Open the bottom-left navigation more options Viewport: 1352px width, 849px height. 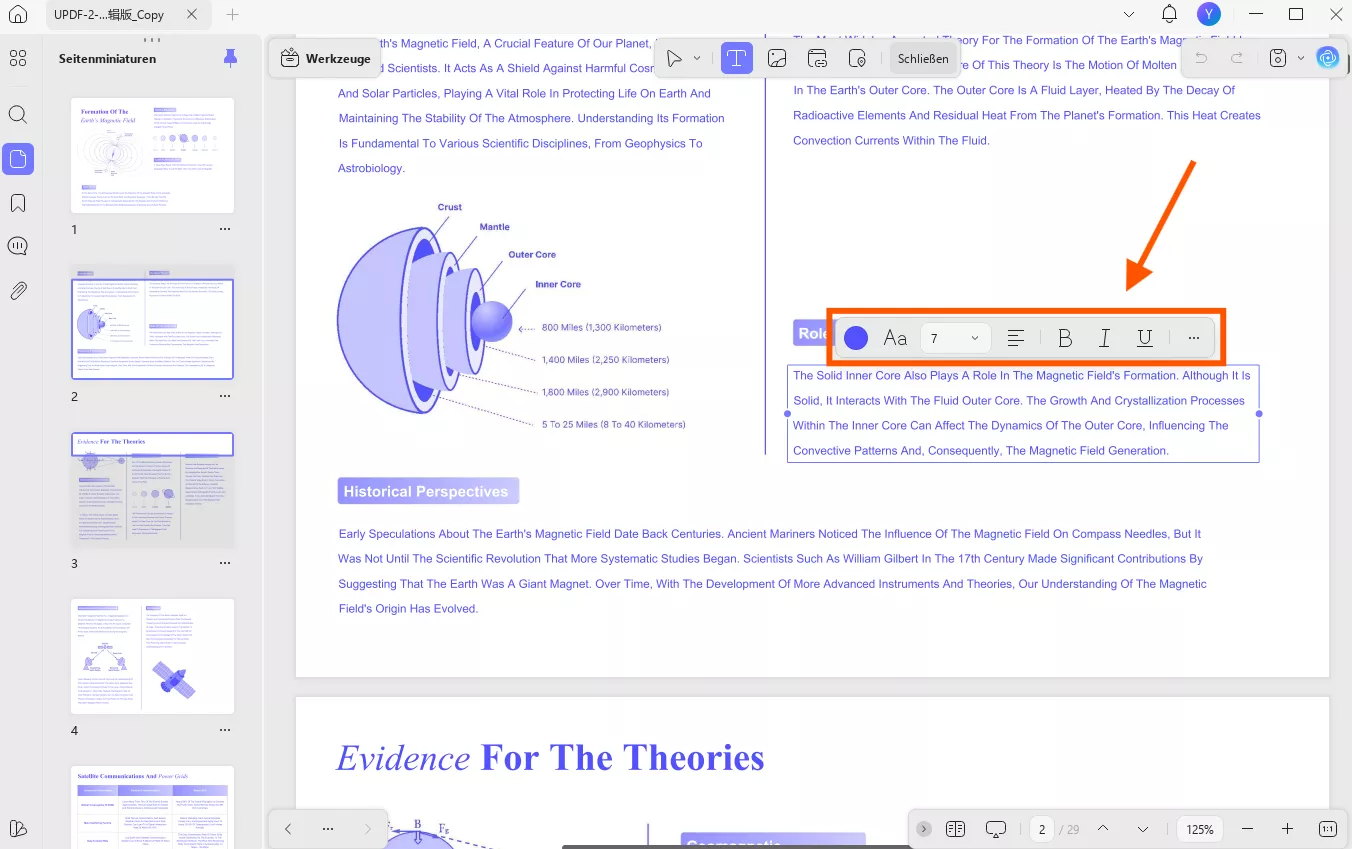click(x=328, y=829)
